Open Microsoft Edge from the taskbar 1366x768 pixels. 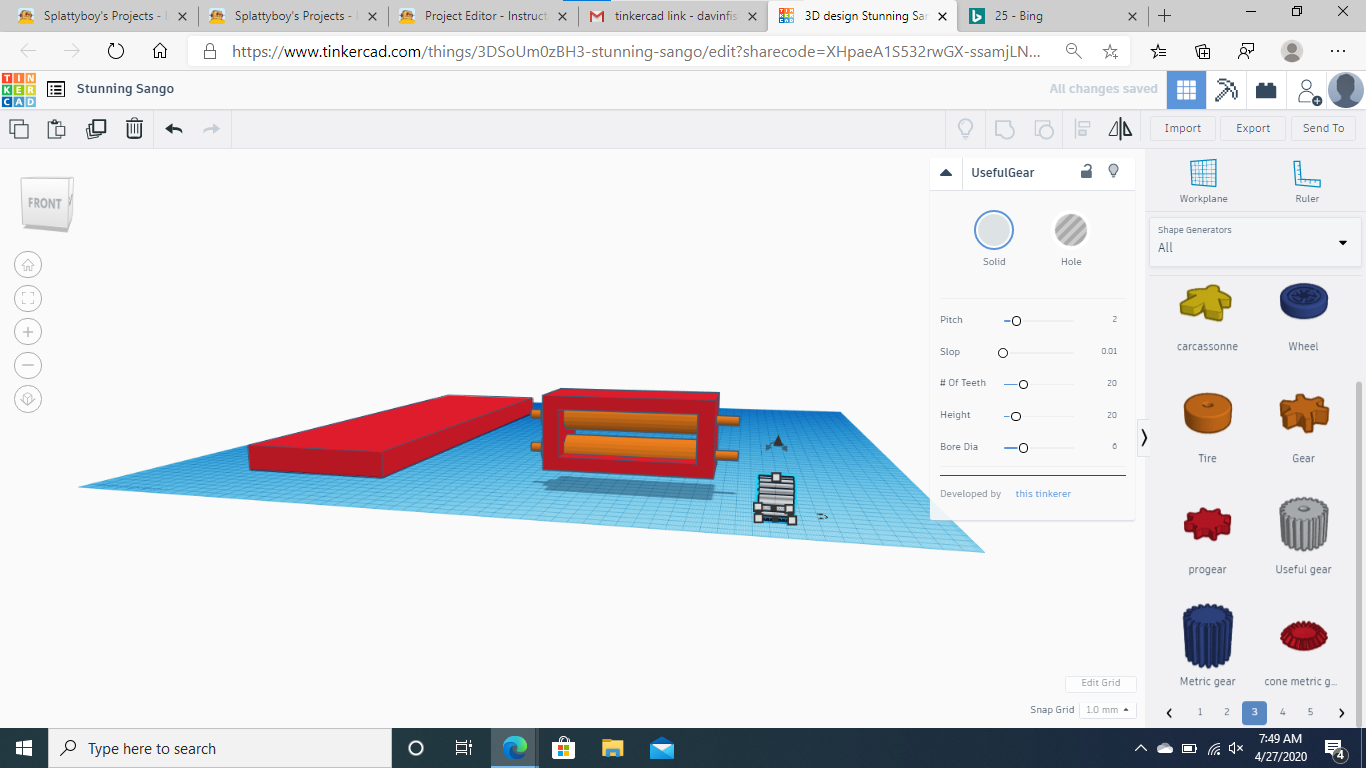(515, 748)
